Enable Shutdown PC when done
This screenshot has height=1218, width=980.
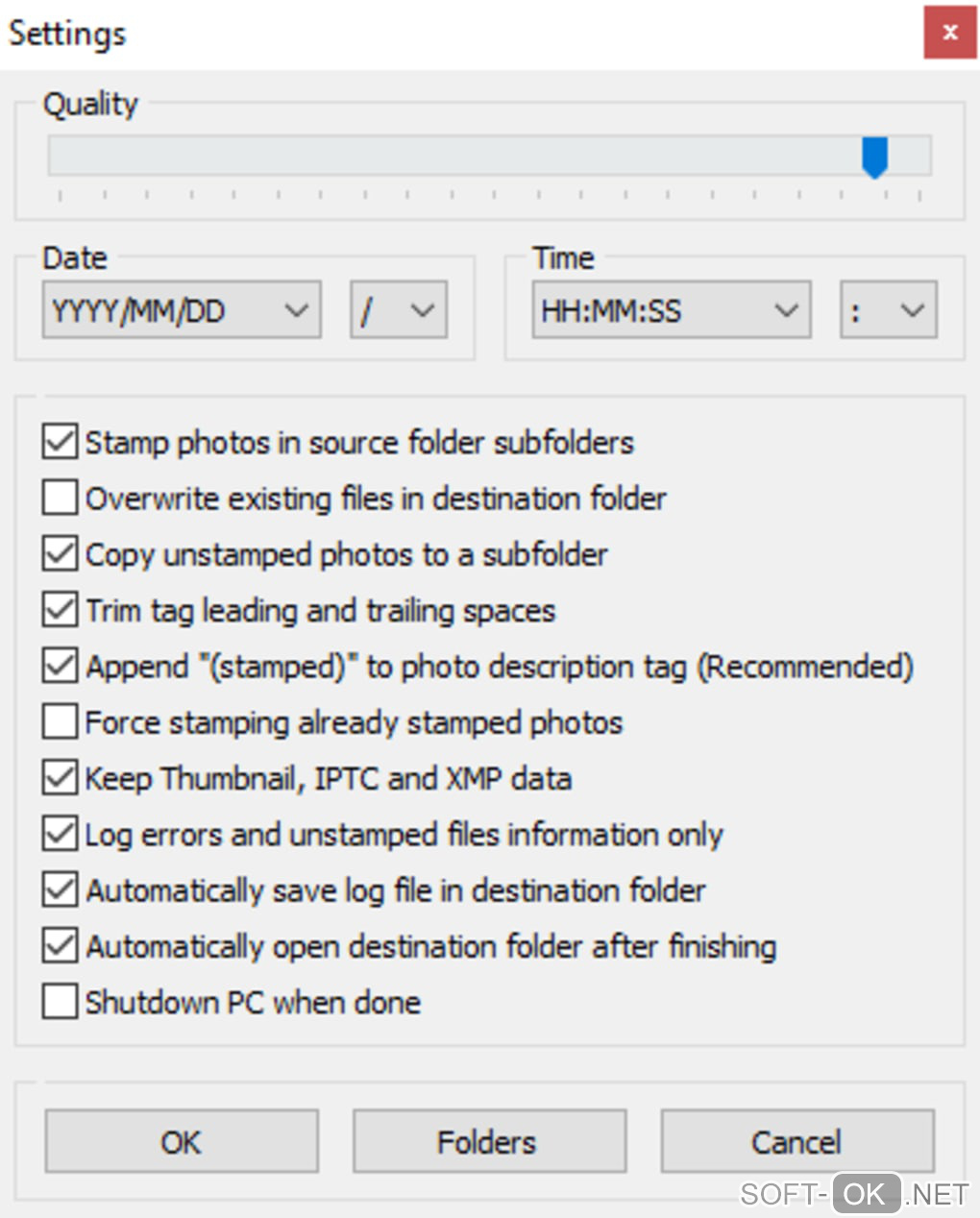61,1002
